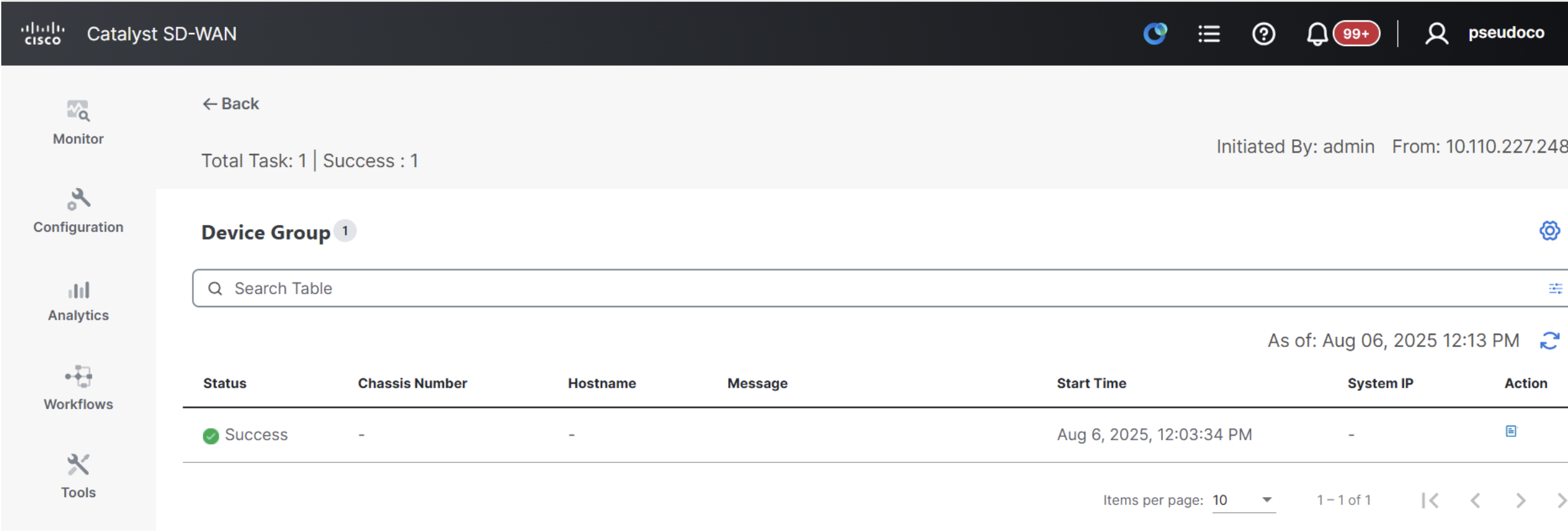
Task: Click the Device Group count badge
Action: (345, 231)
